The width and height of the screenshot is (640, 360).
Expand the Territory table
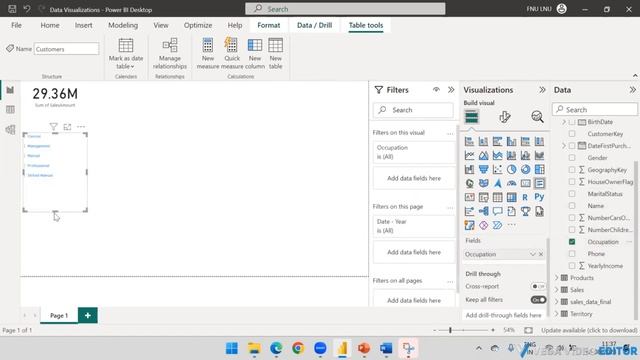tap(556, 314)
